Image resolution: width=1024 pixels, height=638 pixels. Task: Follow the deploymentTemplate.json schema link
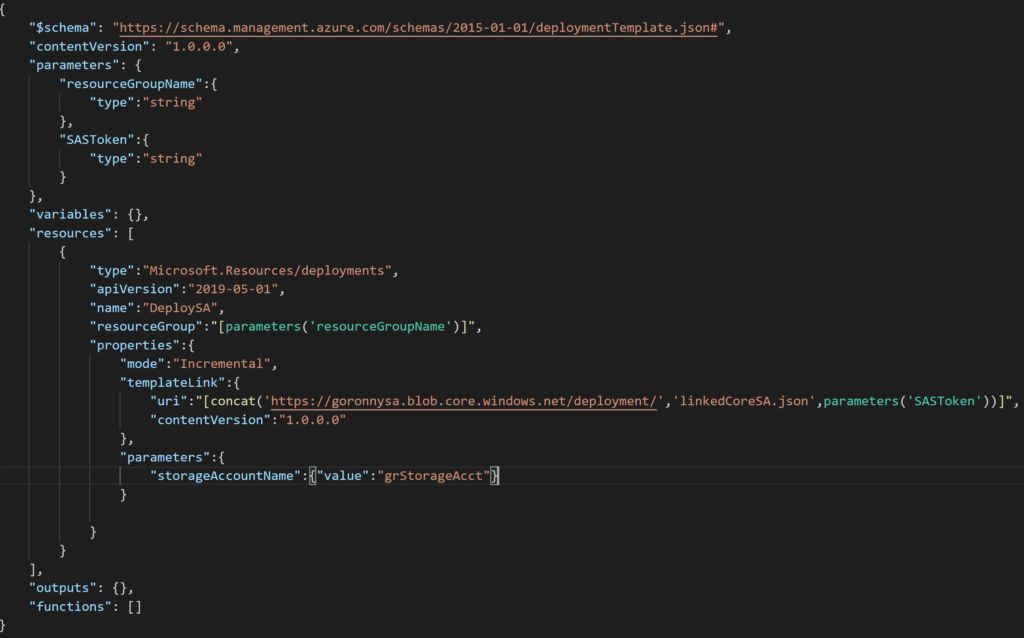tap(420, 27)
